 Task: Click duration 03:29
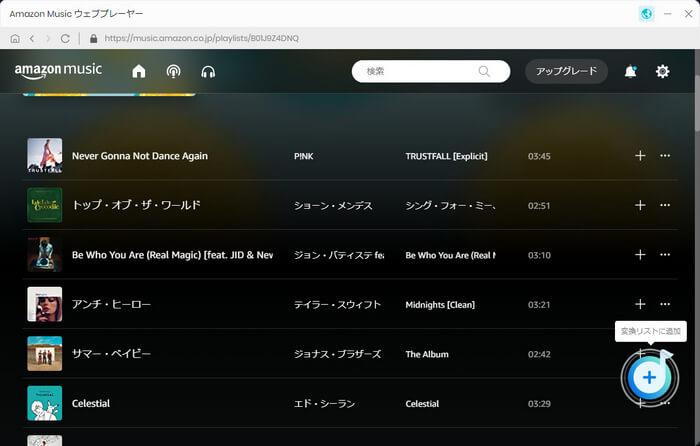pyautogui.click(x=539, y=404)
